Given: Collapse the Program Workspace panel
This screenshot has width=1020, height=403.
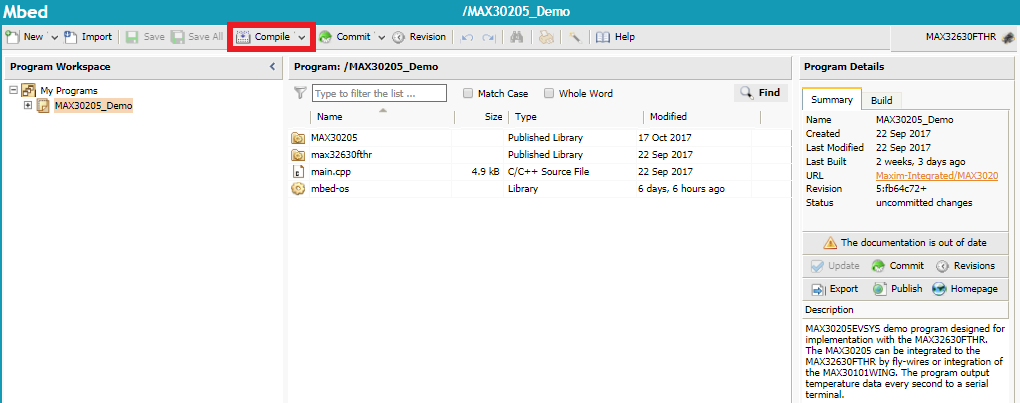Looking at the screenshot, I should 273,66.
